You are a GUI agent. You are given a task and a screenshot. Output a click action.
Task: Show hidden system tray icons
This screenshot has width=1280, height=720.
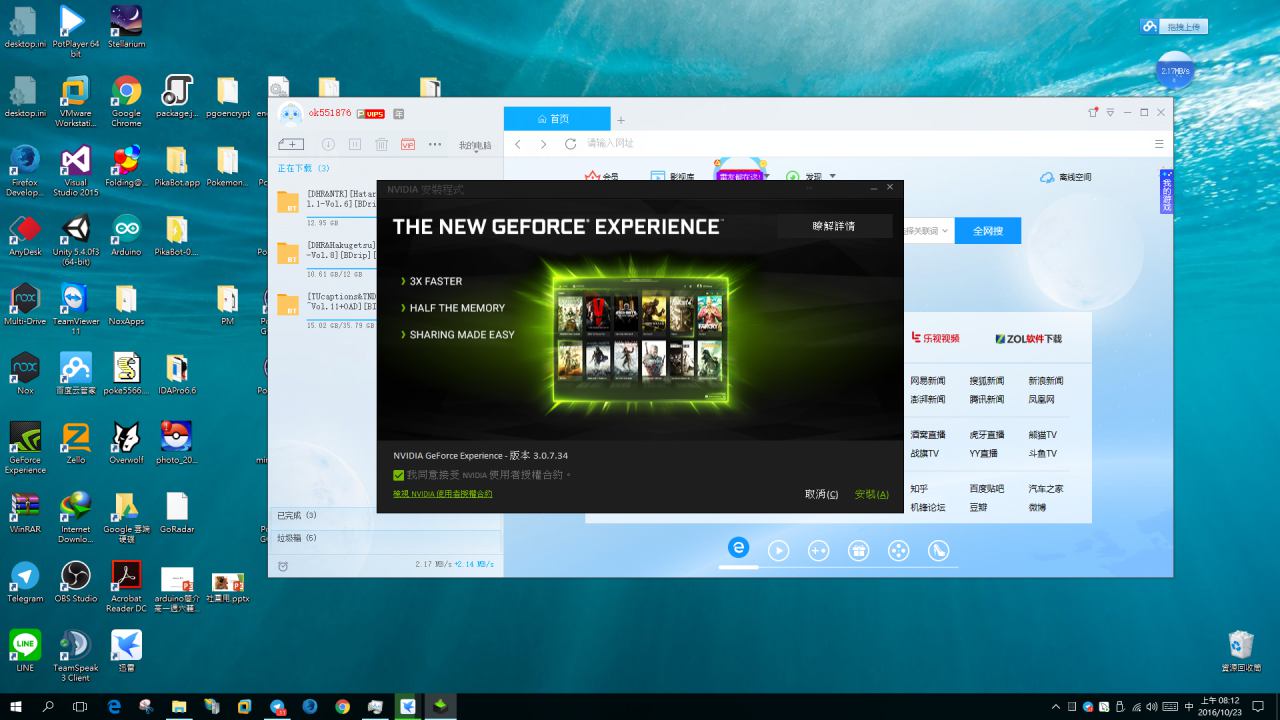tap(1057, 707)
